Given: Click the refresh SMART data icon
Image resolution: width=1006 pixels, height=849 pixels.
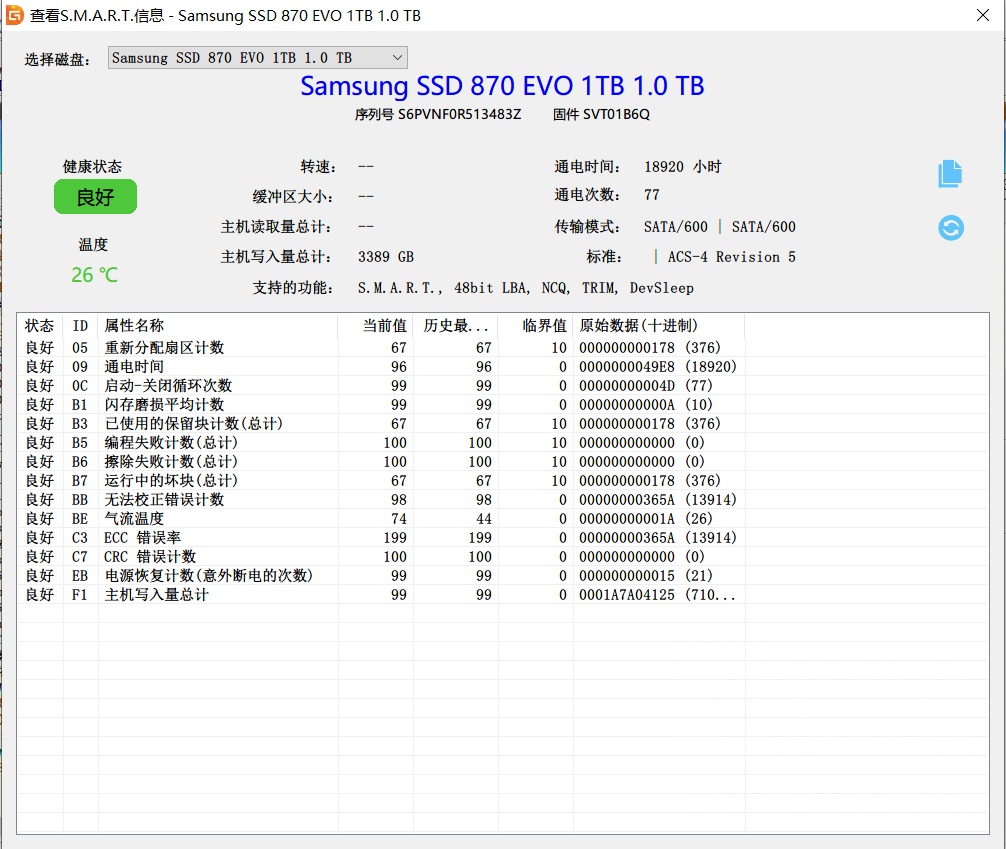Looking at the screenshot, I should click(x=949, y=228).
